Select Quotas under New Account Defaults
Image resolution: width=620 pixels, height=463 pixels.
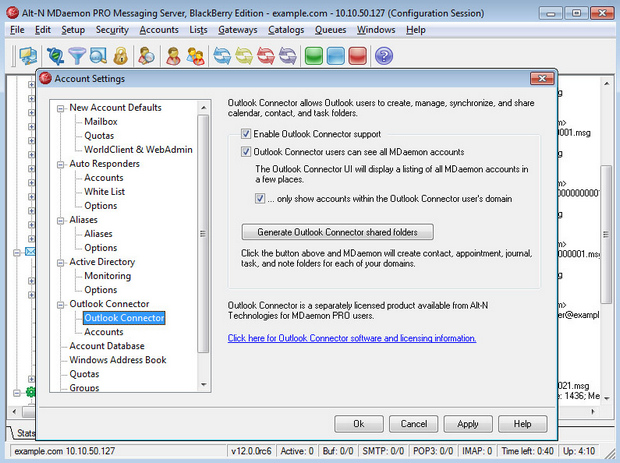(99, 136)
